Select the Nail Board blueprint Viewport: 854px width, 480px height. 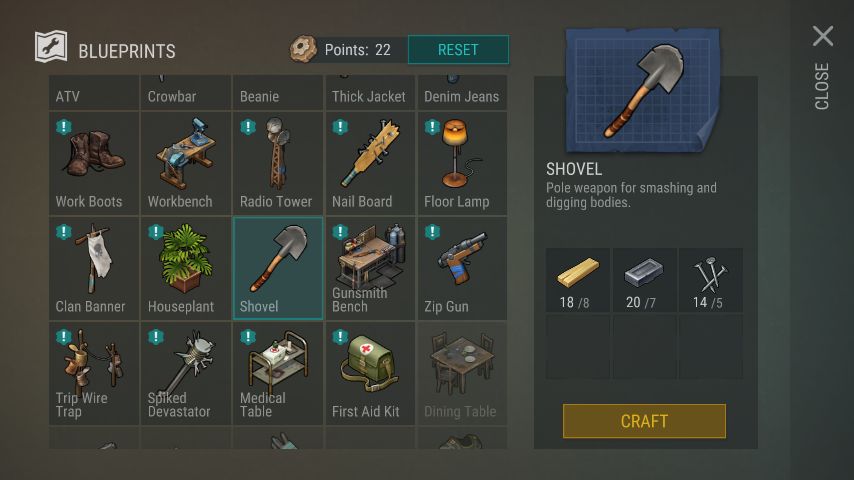tap(370, 163)
